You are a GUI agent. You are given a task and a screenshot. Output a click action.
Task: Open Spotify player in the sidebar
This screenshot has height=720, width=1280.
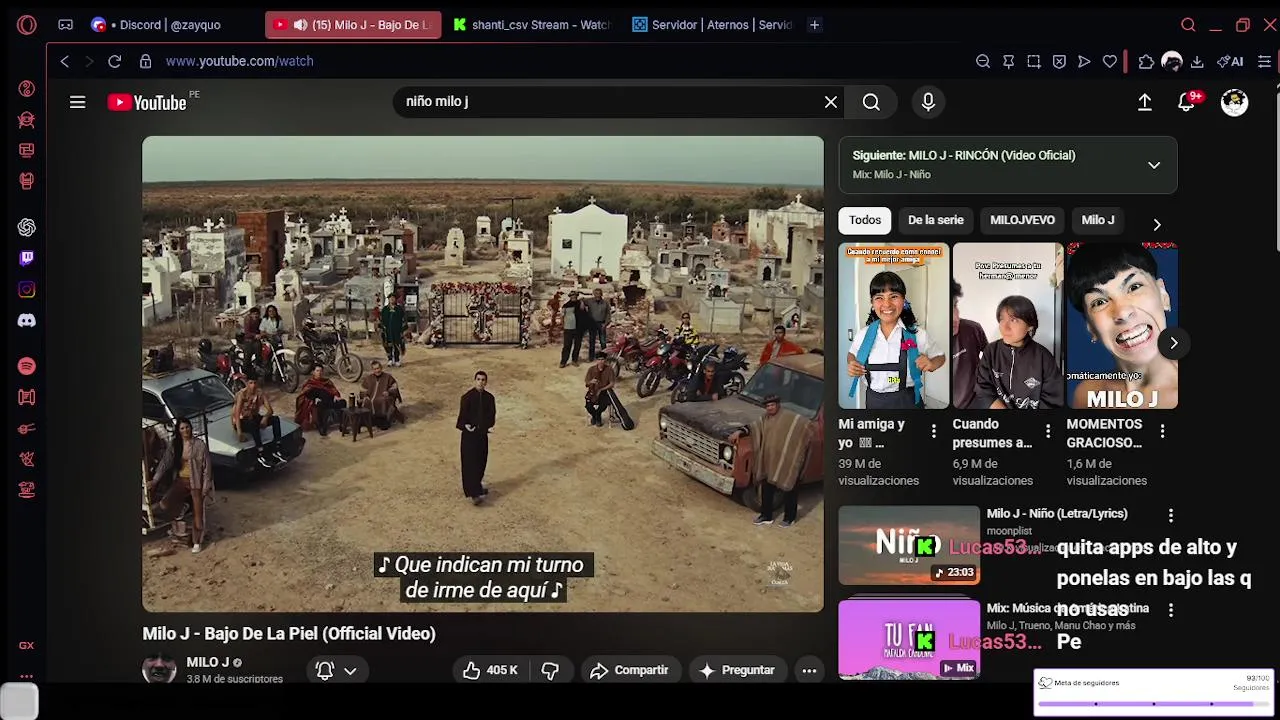coord(27,366)
